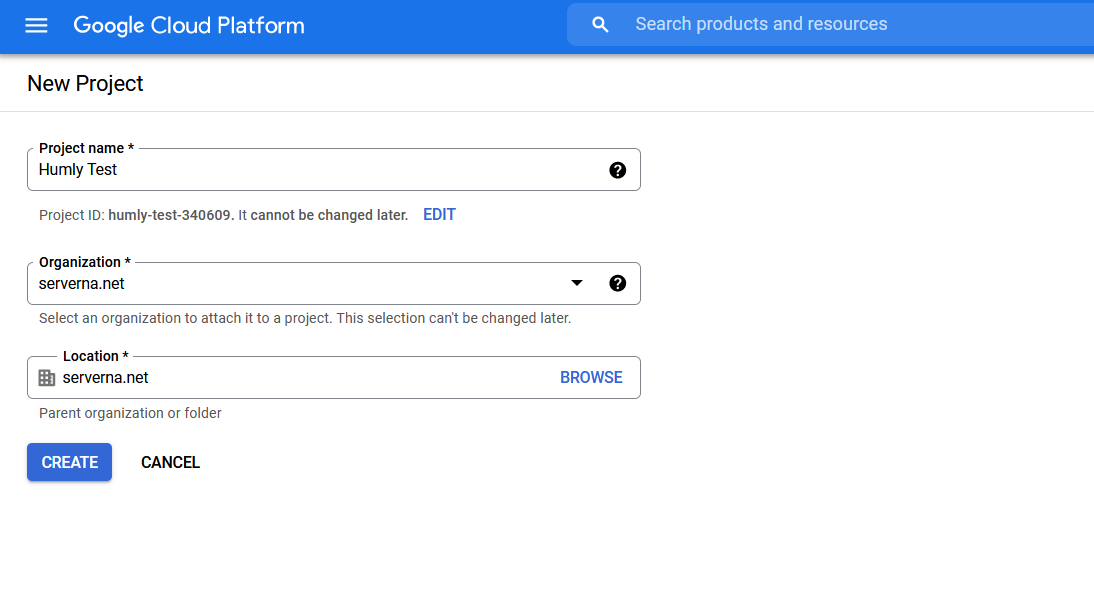
Task: Click the New Project page heading
Action: click(x=85, y=84)
